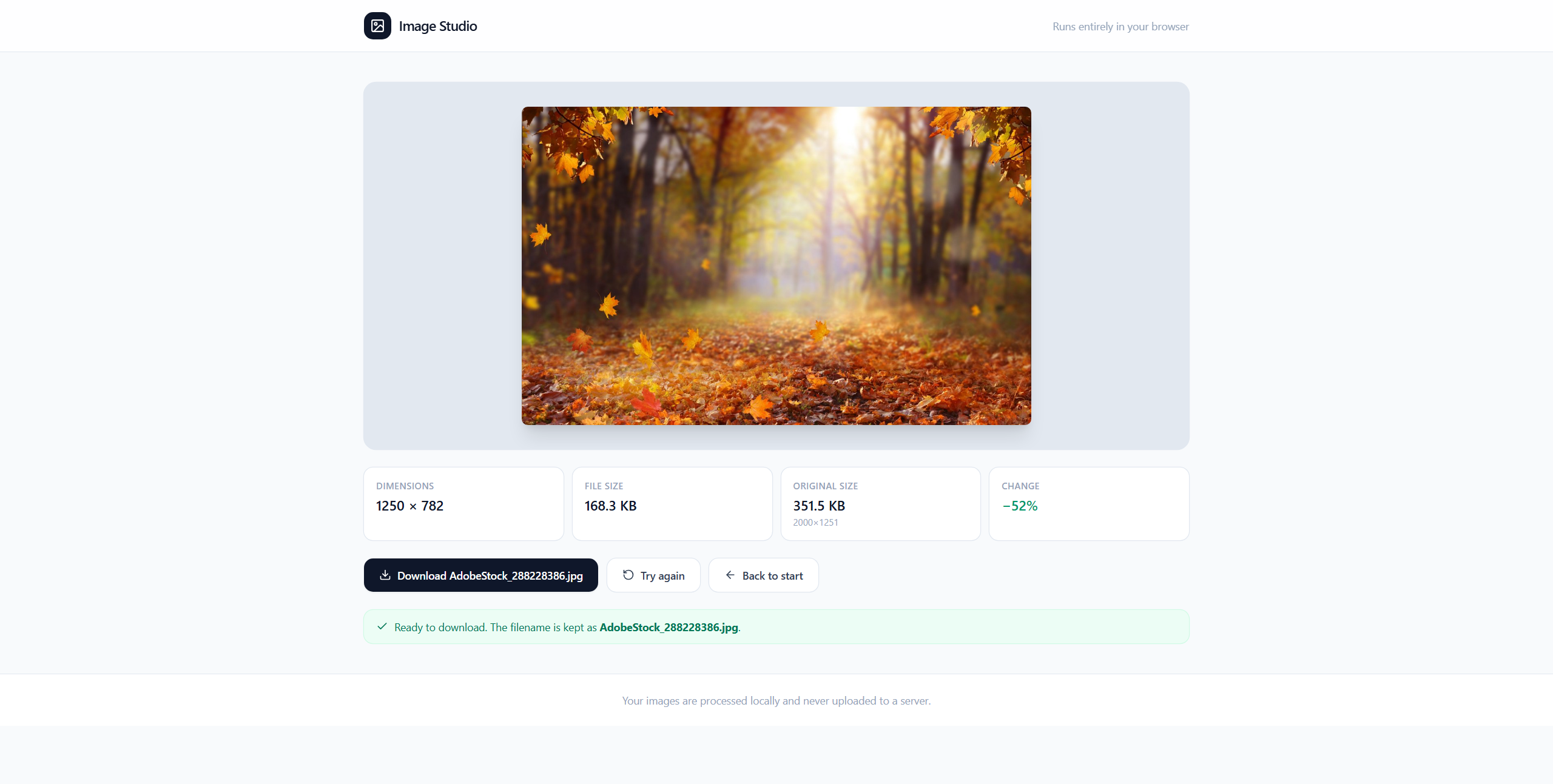Click the Image Studio logo icon
Screen dimensions: 1553x784
point(377,26)
